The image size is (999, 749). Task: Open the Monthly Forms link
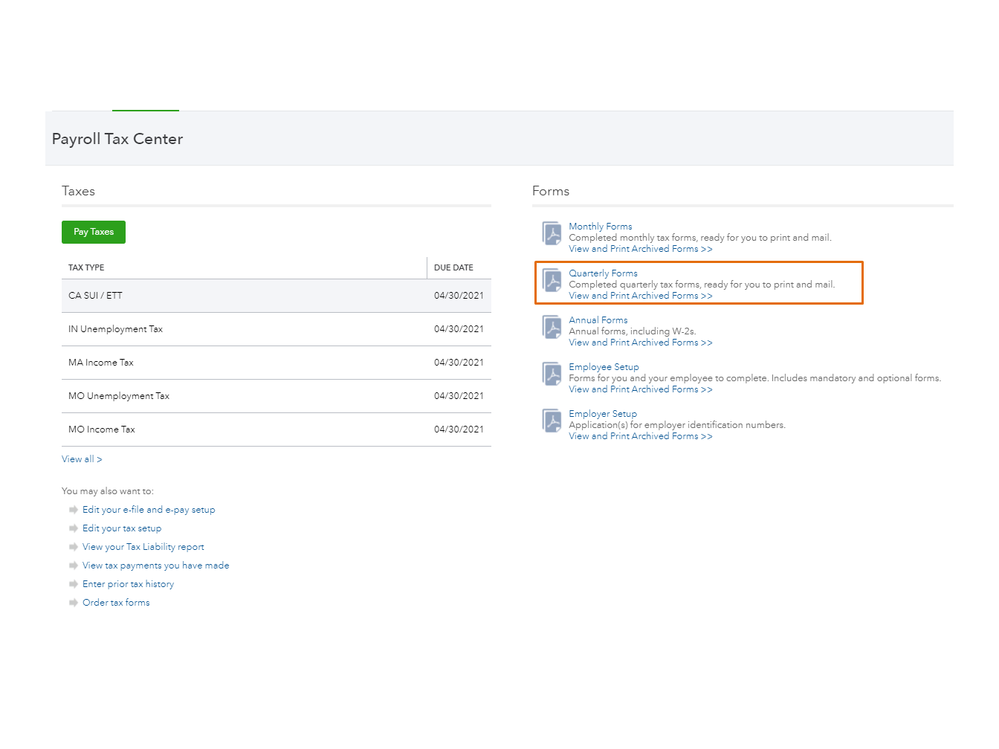[x=600, y=226]
